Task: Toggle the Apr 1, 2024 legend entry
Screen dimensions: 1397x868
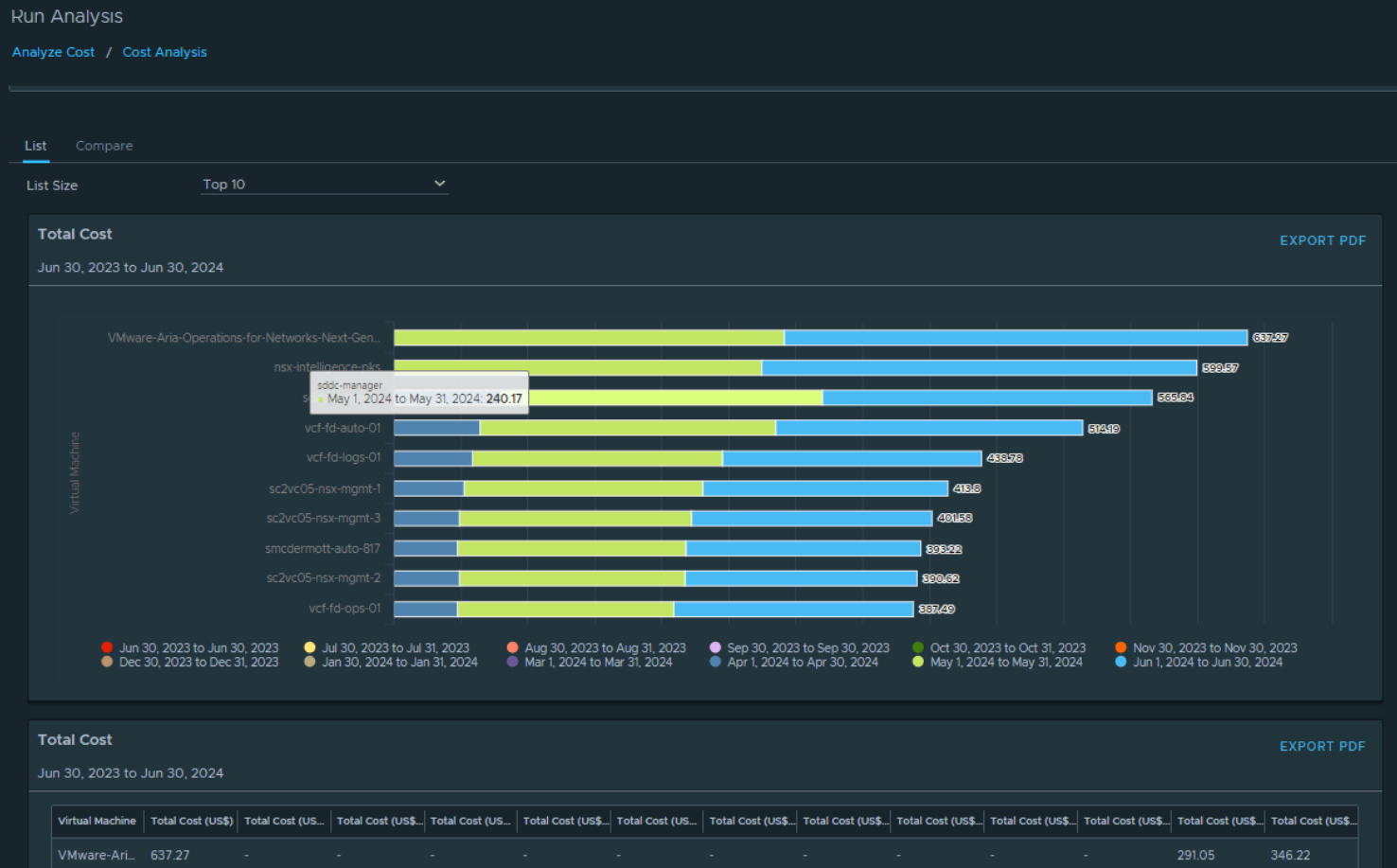Action: coord(715,663)
